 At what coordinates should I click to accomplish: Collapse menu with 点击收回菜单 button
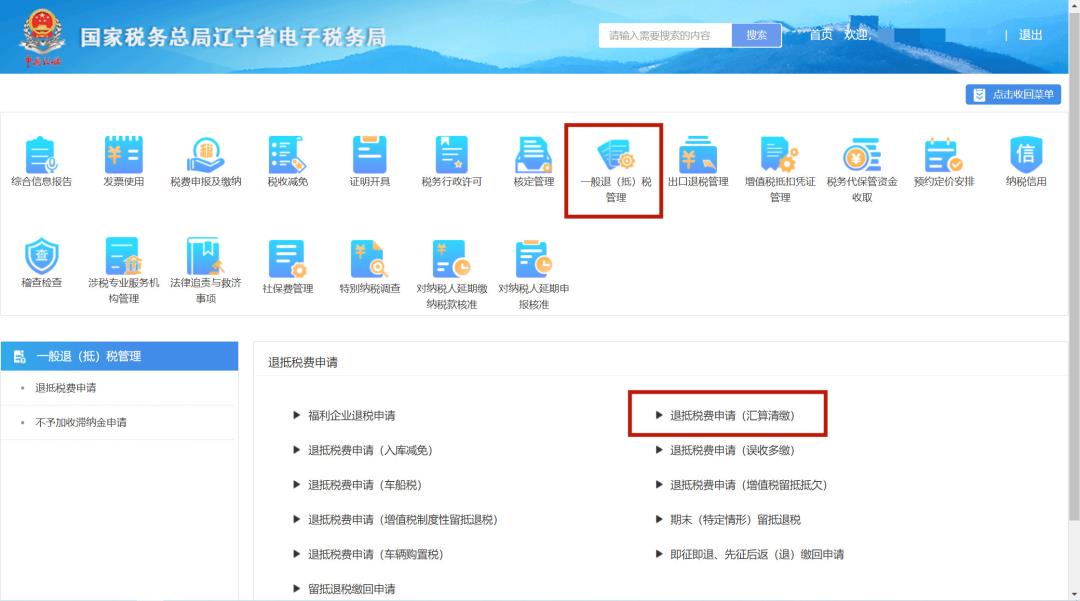tap(1013, 94)
